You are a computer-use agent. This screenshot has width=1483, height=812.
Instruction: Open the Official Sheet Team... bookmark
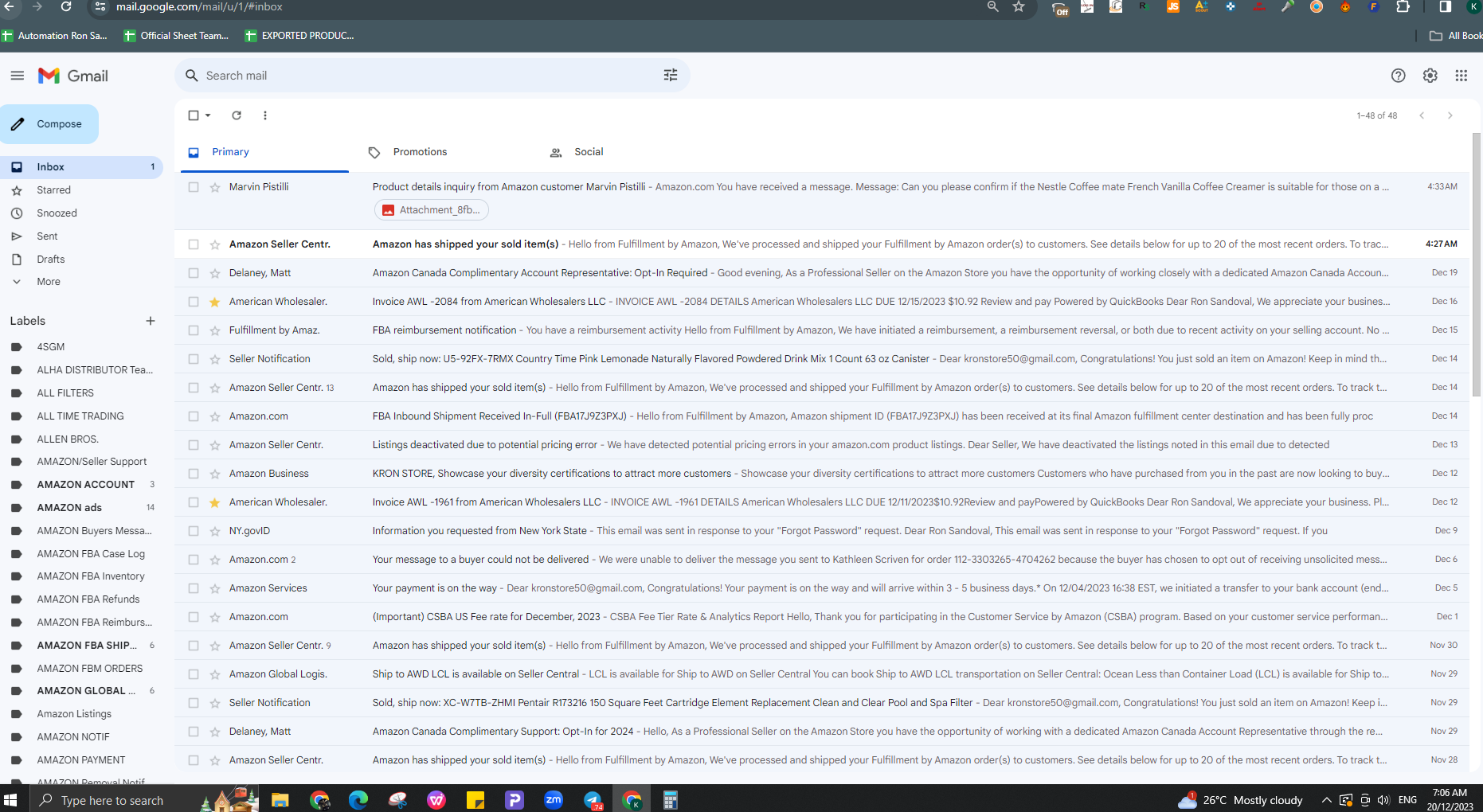click(x=177, y=36)
